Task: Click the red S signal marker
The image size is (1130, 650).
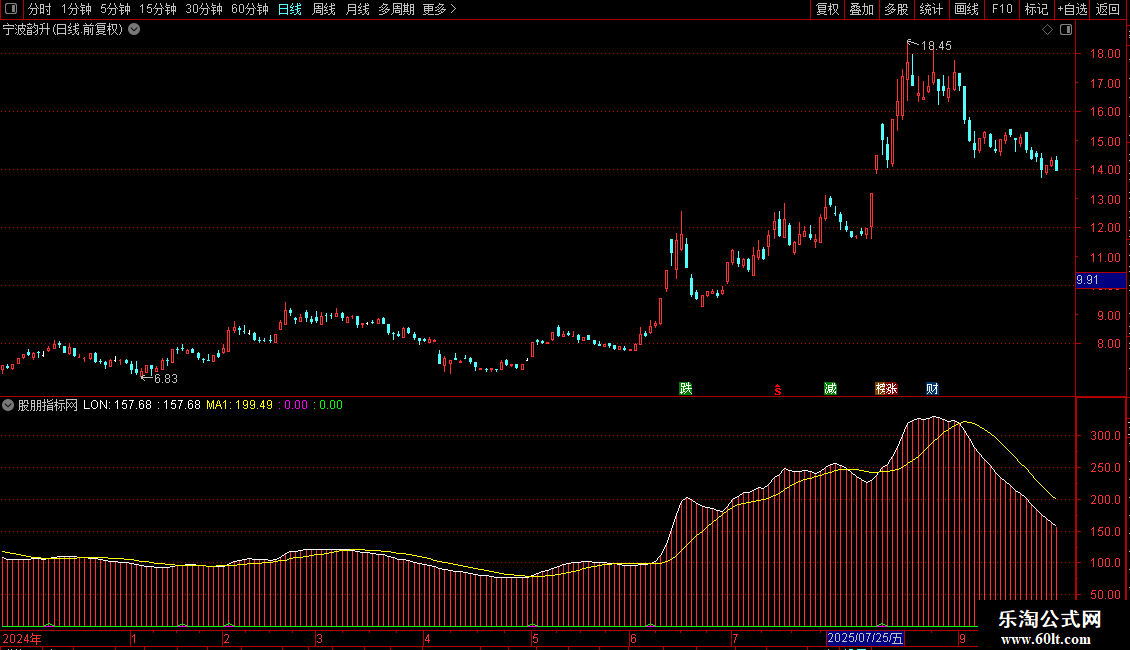Action: (777, 390)
